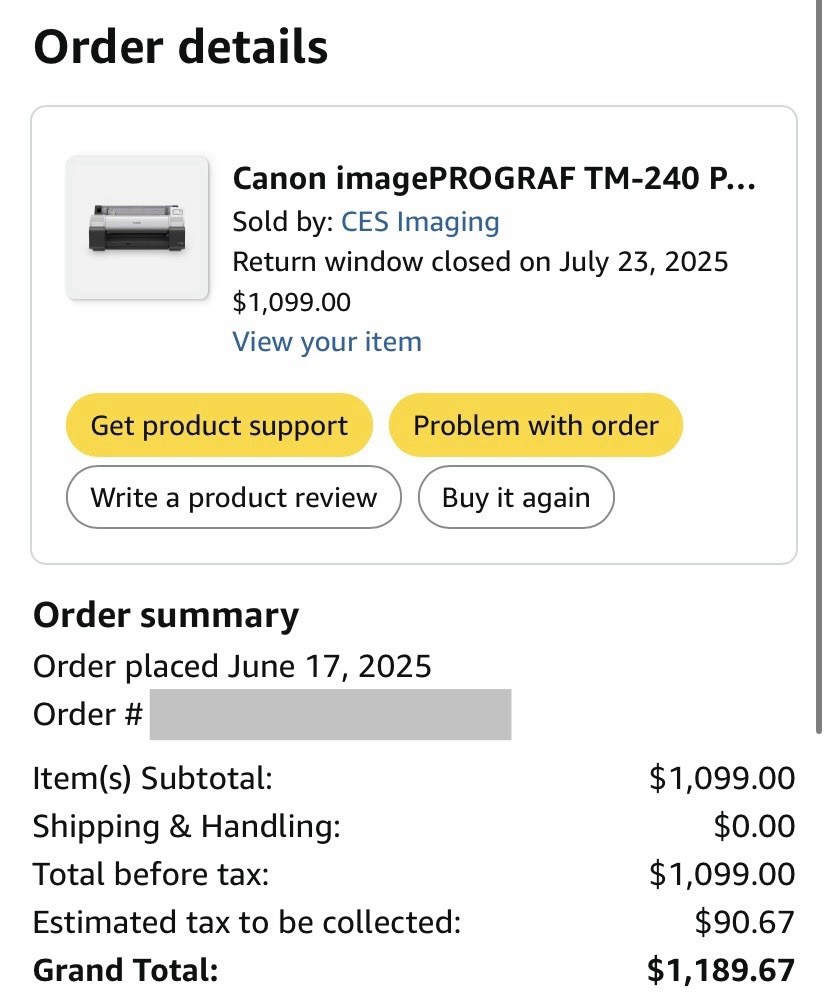Image resolution: width=827 pixels, height=1000 pixels.
Task: Click the Grand Total amount $1,189.67
Action: pos(720,970)
